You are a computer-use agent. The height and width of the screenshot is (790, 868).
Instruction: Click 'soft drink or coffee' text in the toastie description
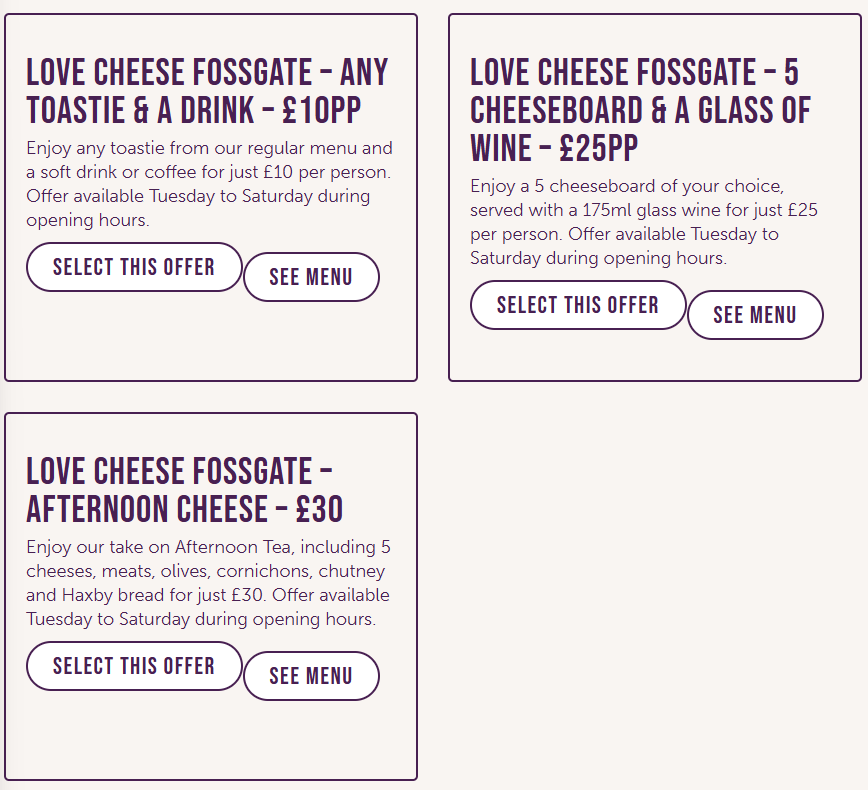coord(114,172)
